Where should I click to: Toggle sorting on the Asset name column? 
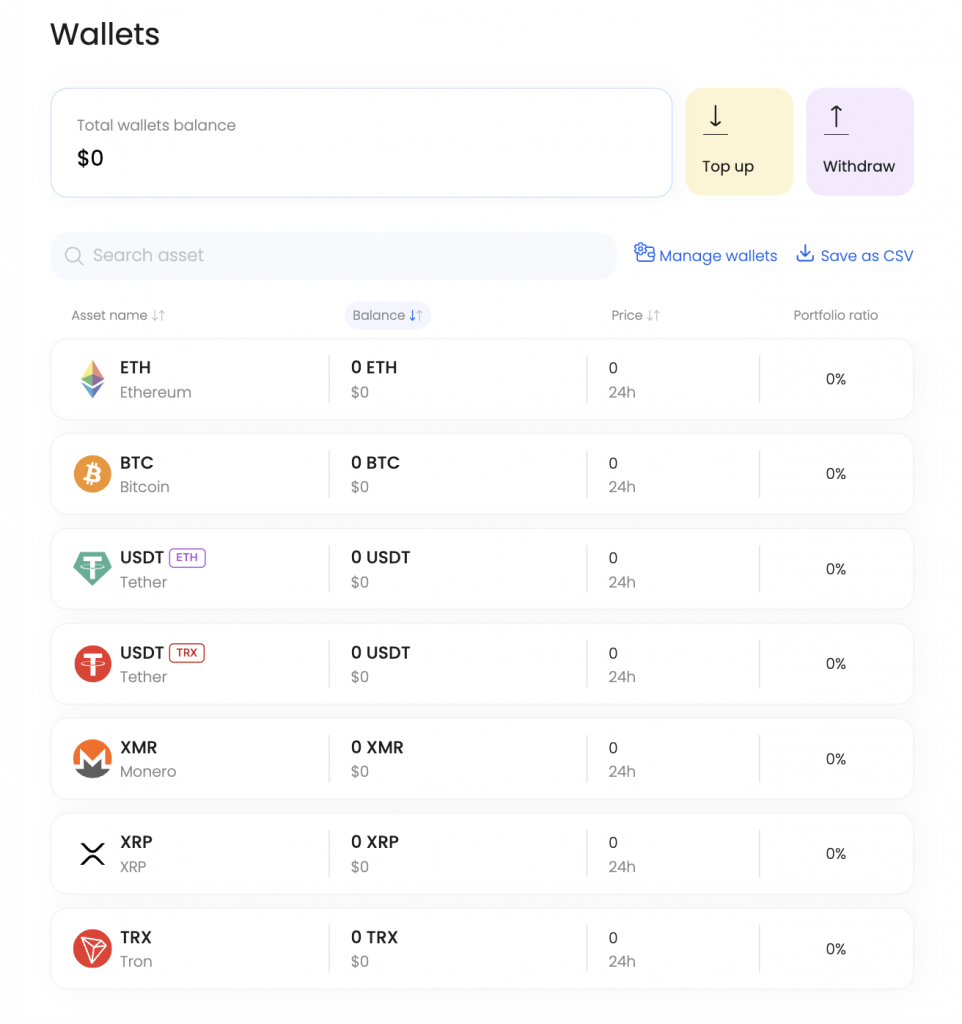coord(117,315)
